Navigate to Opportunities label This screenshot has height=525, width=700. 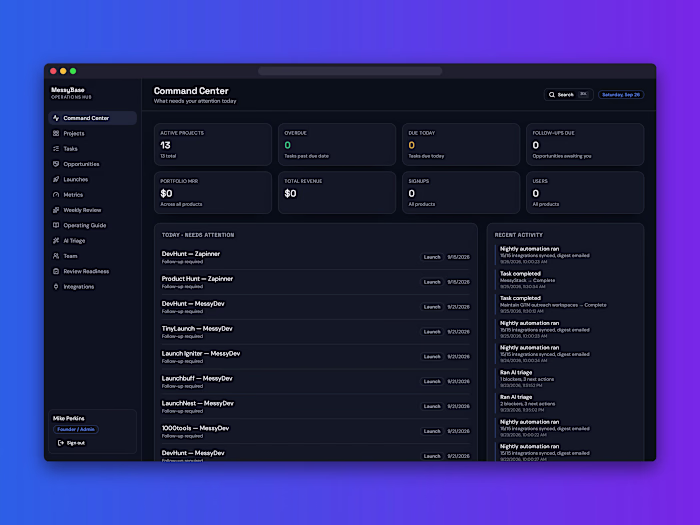[81, 164]
